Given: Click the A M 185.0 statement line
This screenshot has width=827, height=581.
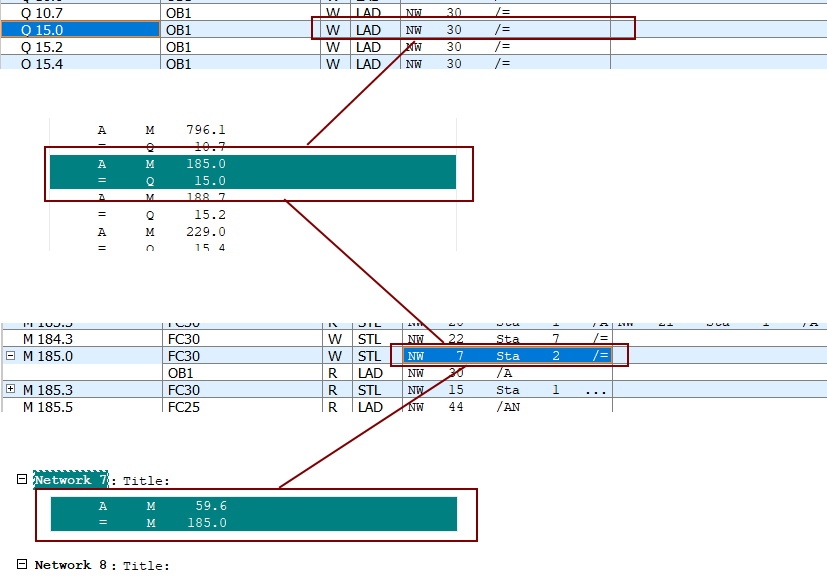Looking at the screenshot, I should point(253,163).
